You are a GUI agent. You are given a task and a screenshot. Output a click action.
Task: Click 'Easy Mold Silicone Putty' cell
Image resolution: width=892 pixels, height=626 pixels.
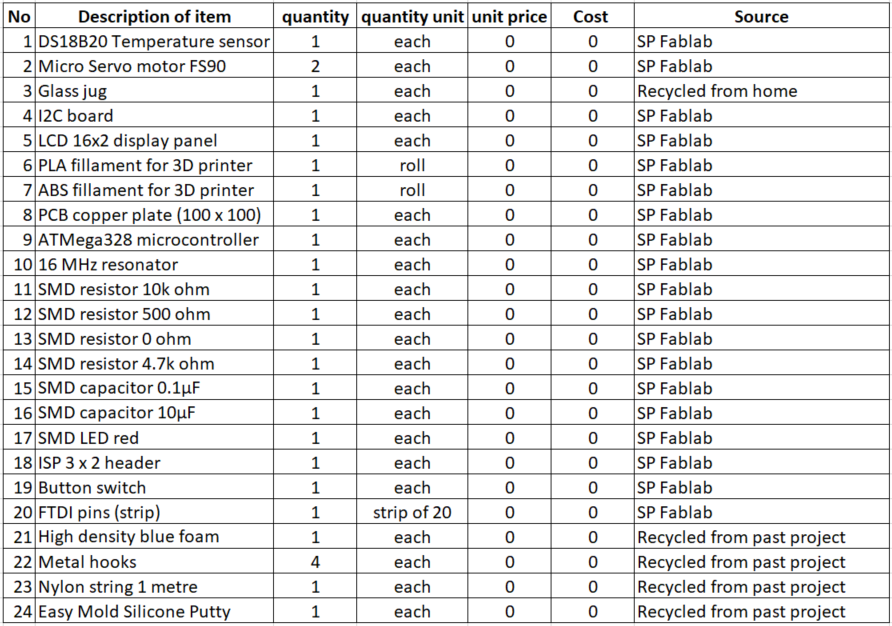154,611
